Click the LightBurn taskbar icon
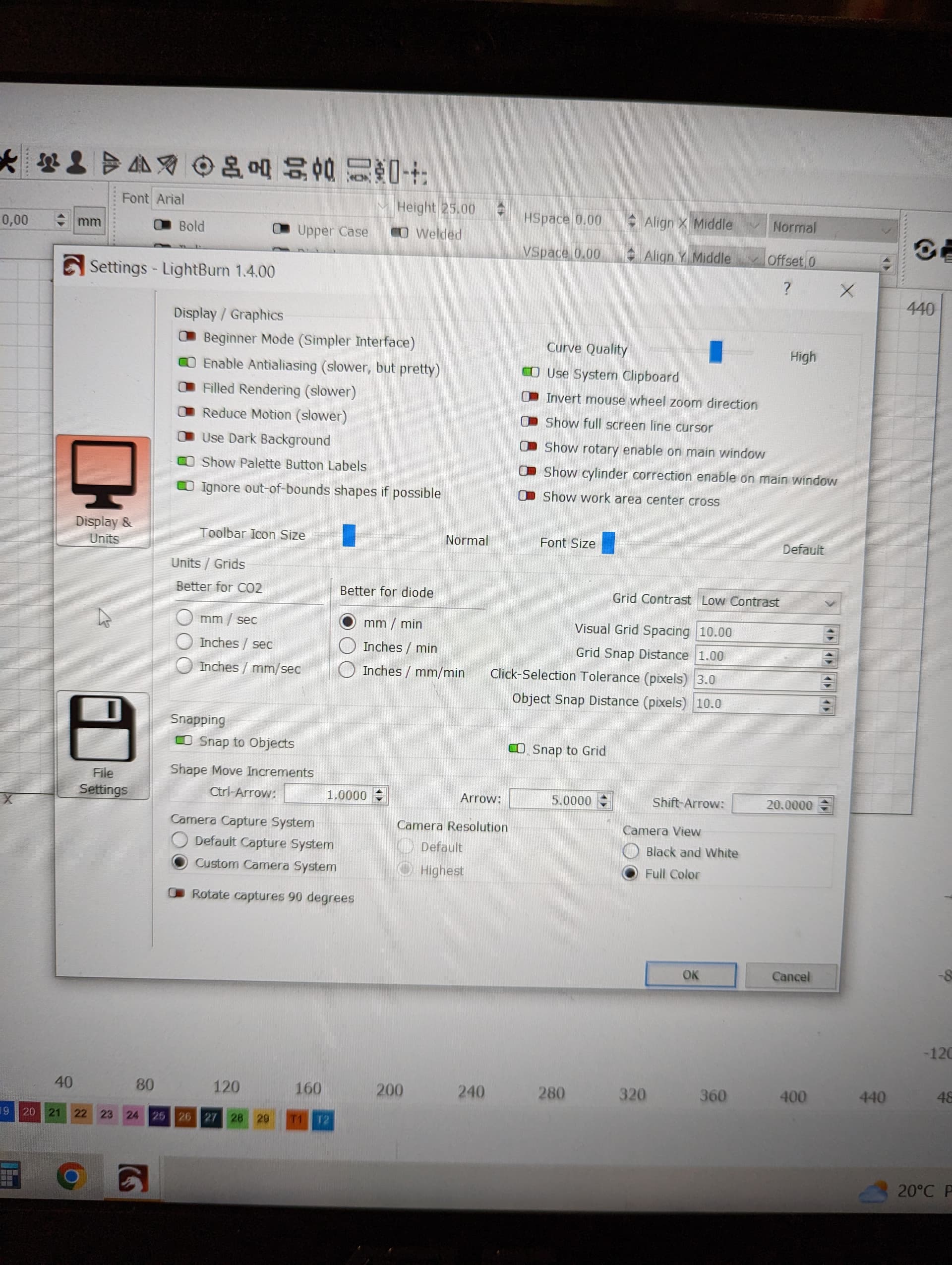 coord(132,1179)
